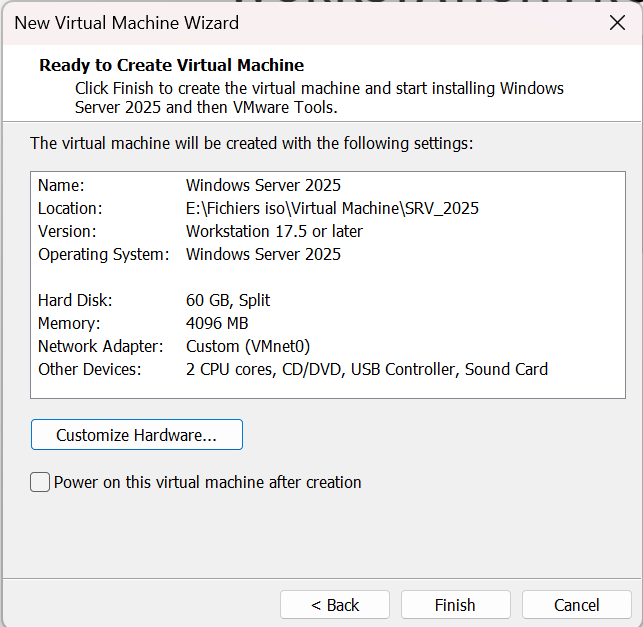The height and width of the screenshot is (627, 643).
Task: Click the Network Adapter: label
Action: click(x=101, y=347)
